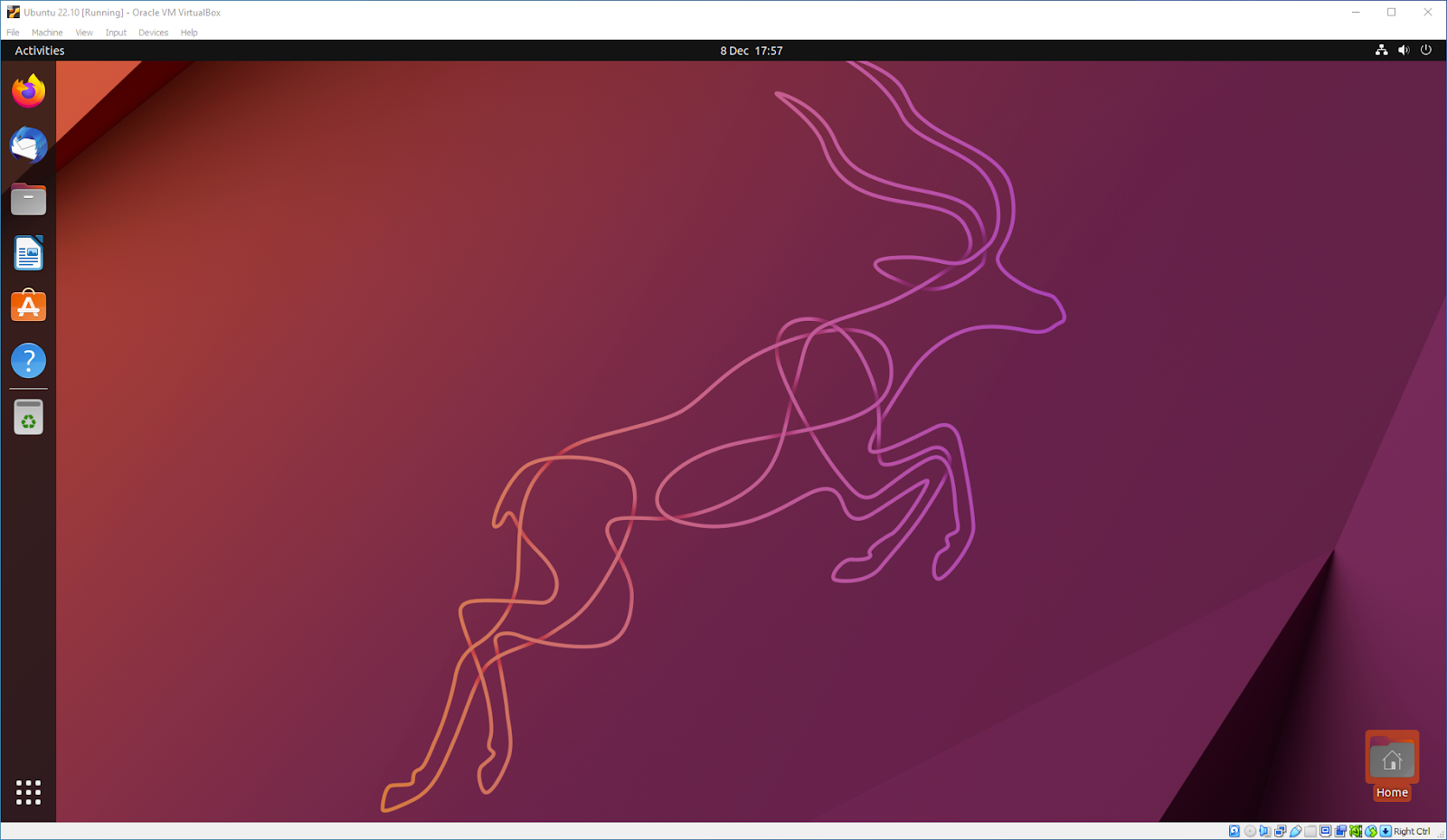
Task: Launch Firefox from the dock
Action: [x=28, y=90]
